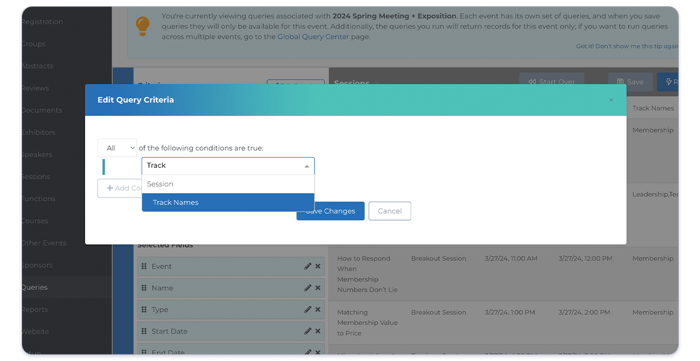The image size is (700, 361).
Task: Edit the Start Date field with pencil icon
Action: click(x=308, y=331)
